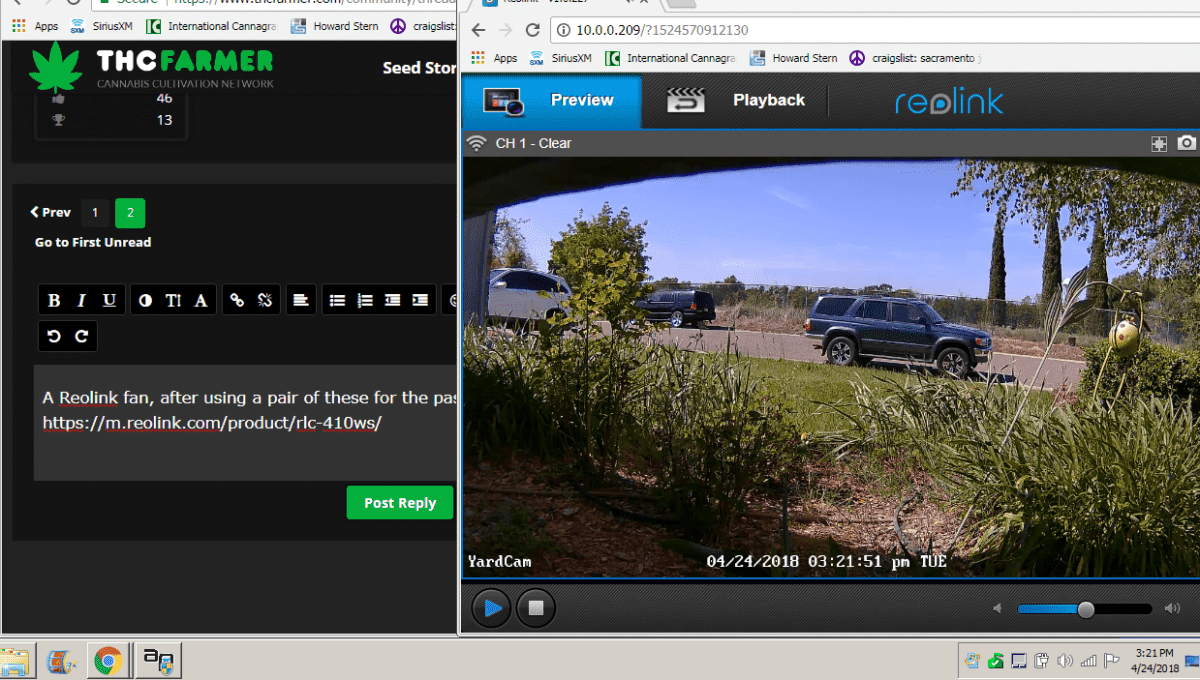Go to page 1 of the thread
This screenshot has width=1200, height=680.
pos(95,213)
